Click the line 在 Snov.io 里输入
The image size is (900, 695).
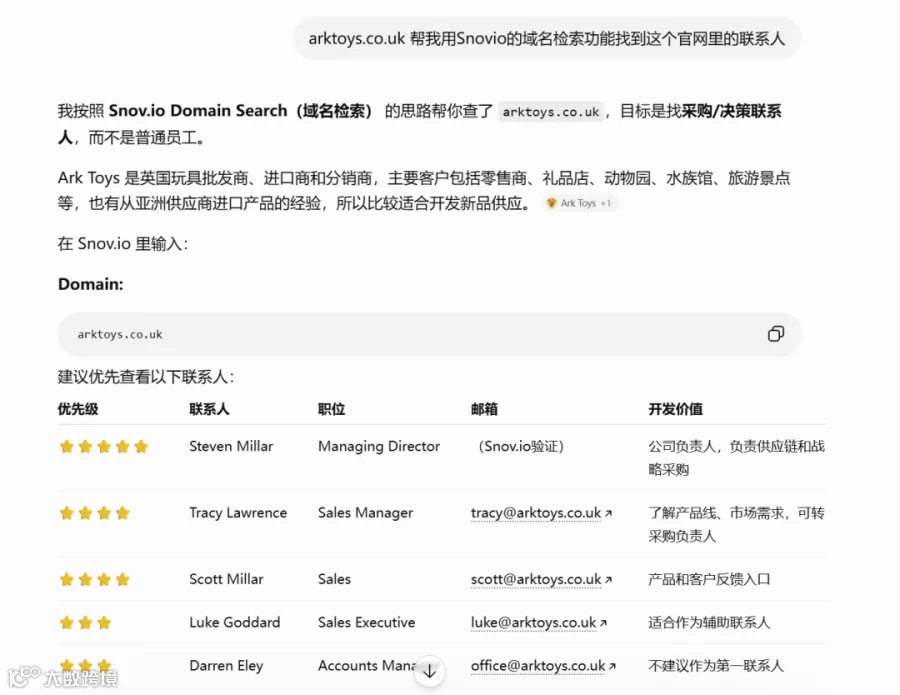[123, 244]
